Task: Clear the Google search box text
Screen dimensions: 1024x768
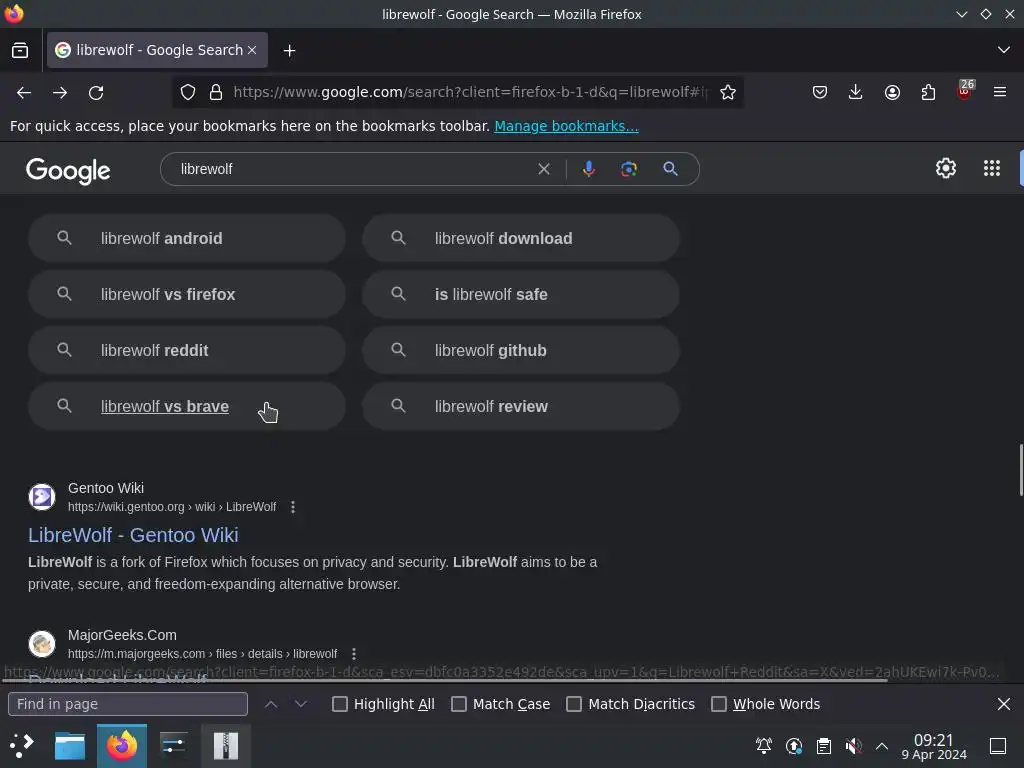Action: pos(543,169)
